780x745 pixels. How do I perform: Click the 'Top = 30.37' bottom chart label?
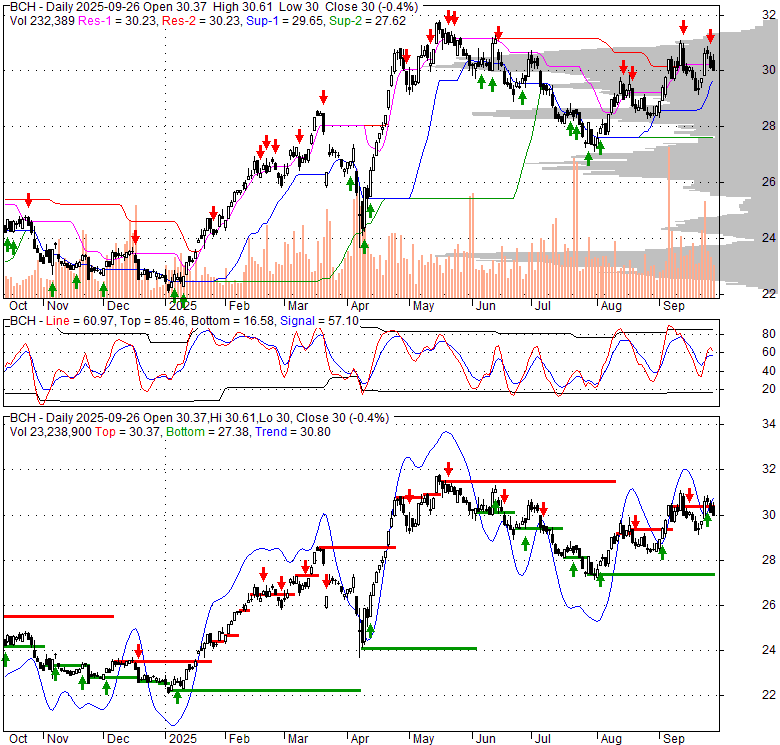[127, 432]
